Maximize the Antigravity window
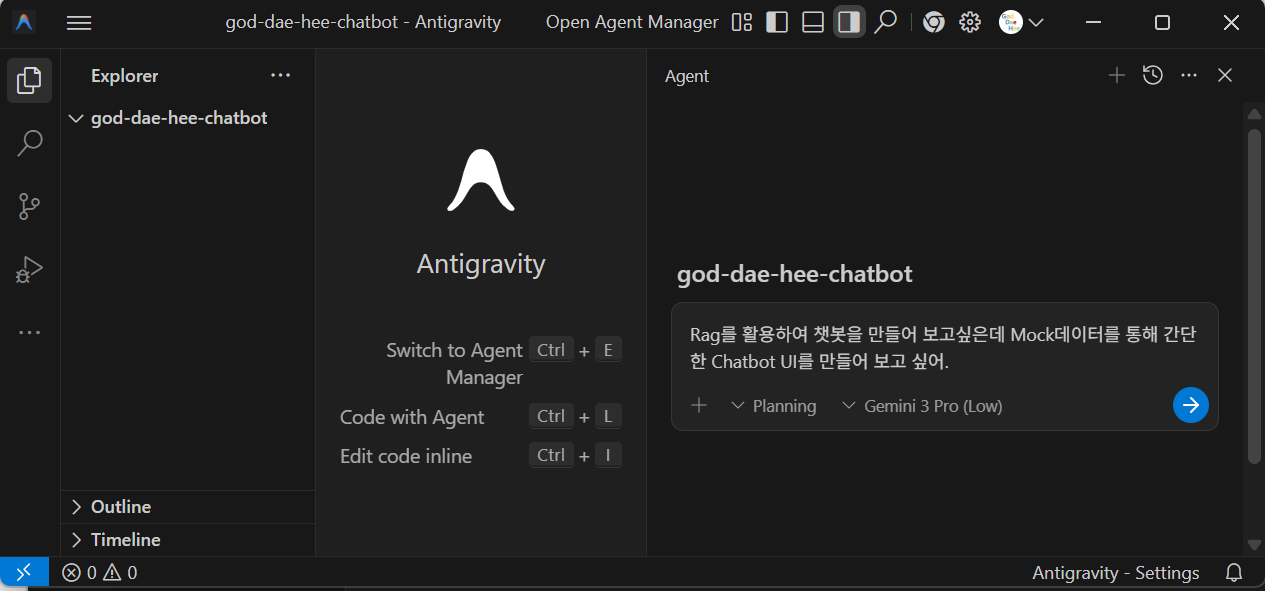 tap(1162, 22)
